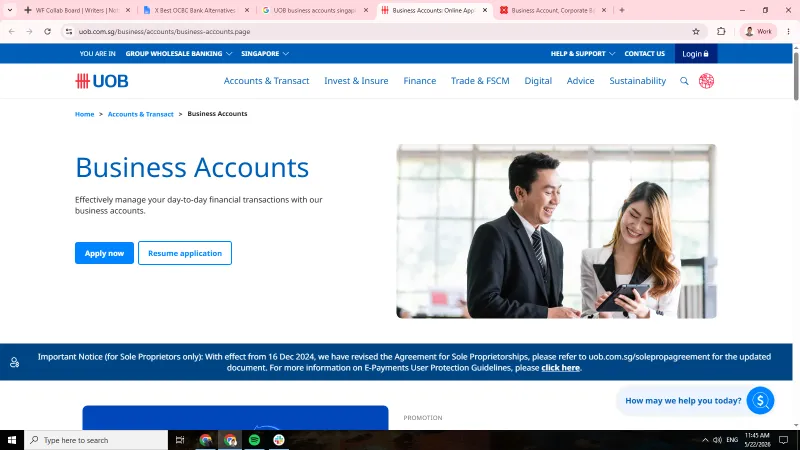The height and width of the screenshot is (450, 800).
Task: Open the Finance menu
Action: pyautogui.click(x=419, y=81)
